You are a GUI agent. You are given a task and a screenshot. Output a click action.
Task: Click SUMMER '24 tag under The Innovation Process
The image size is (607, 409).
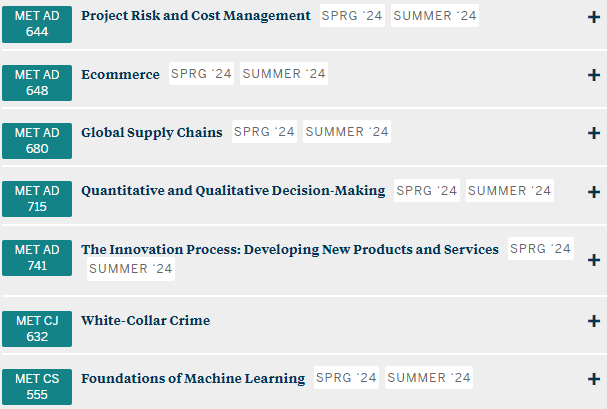coord(130,269)
